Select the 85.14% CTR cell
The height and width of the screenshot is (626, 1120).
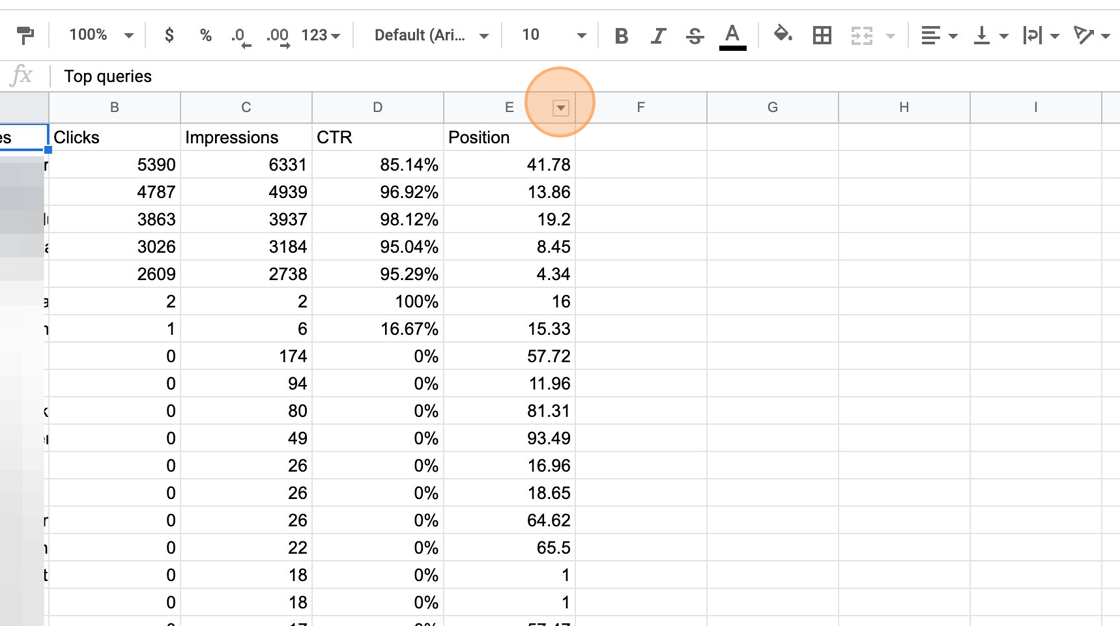pyautogui.click(x=377, y=164)
